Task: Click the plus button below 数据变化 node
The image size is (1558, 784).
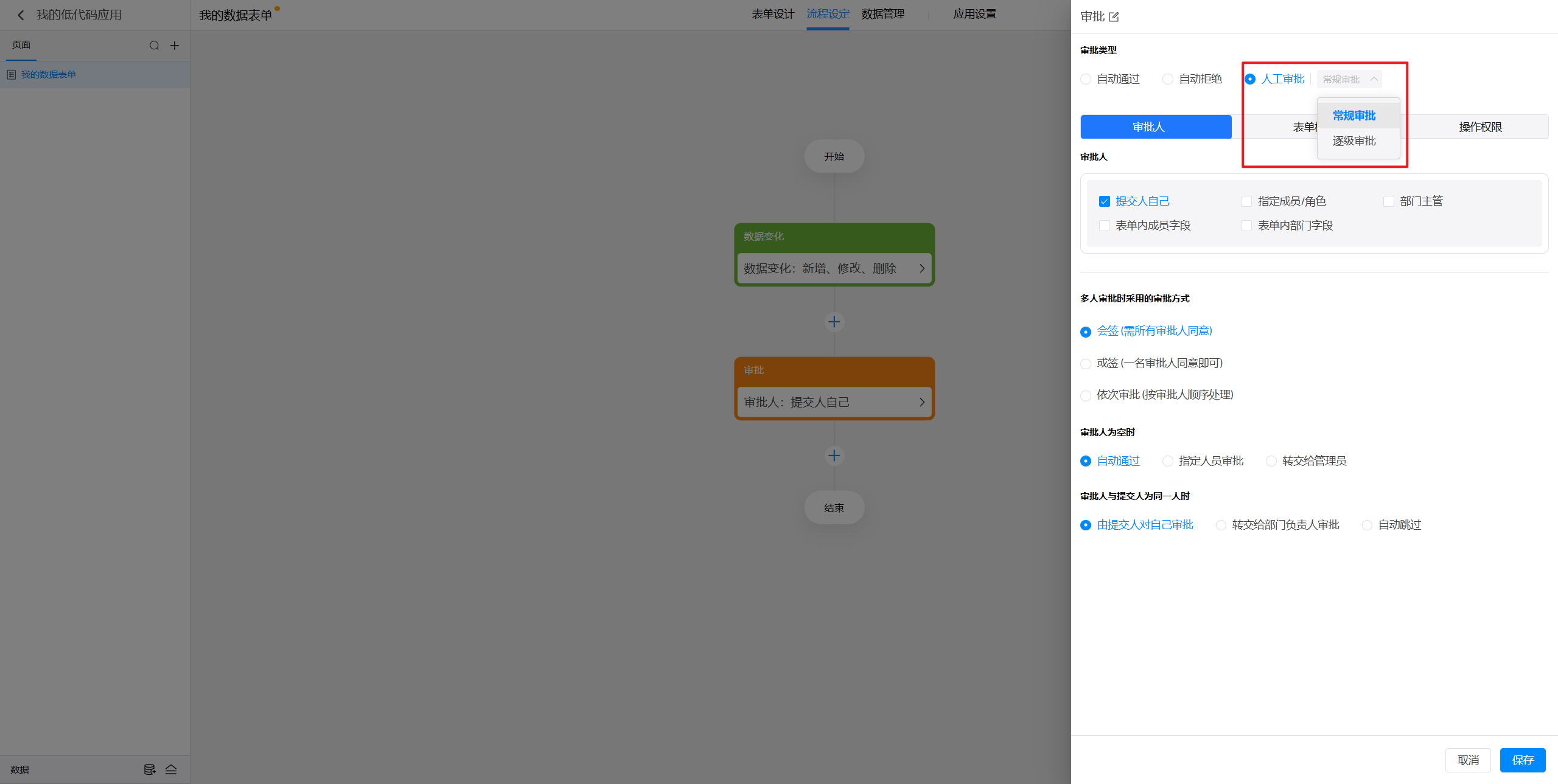Action: [x=834, y=322]
